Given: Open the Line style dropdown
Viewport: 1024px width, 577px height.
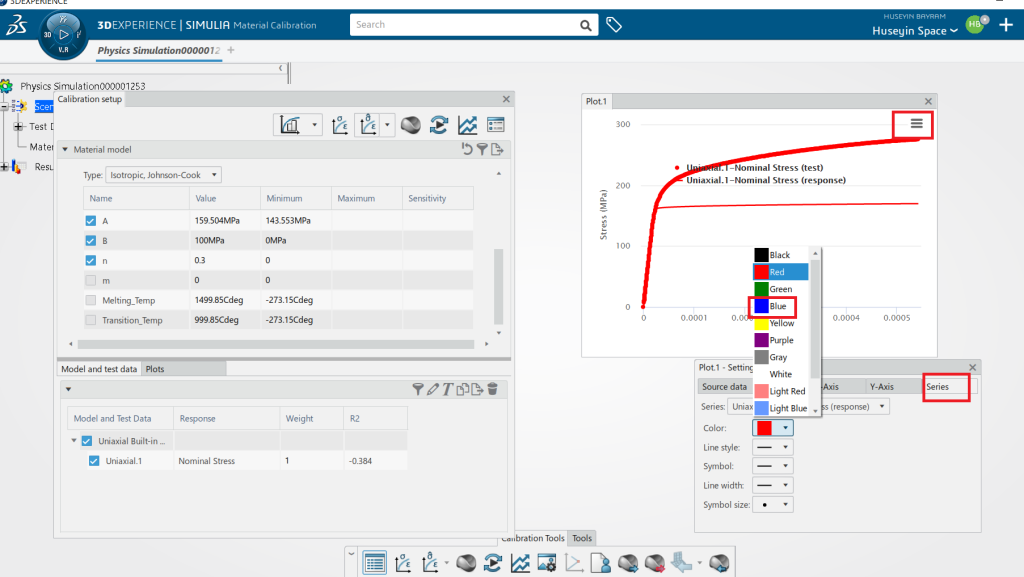Looking at the screenshot, I should point(773,447).
